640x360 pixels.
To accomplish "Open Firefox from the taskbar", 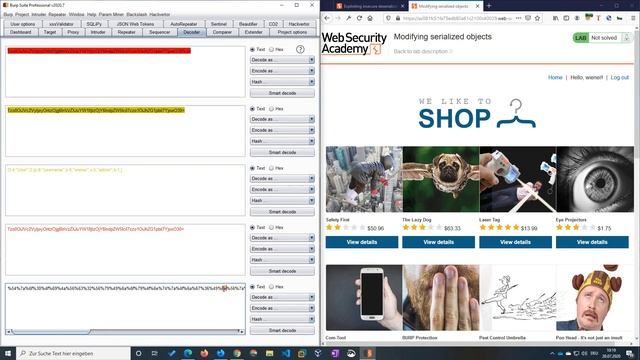I will [x=204, y=353].
